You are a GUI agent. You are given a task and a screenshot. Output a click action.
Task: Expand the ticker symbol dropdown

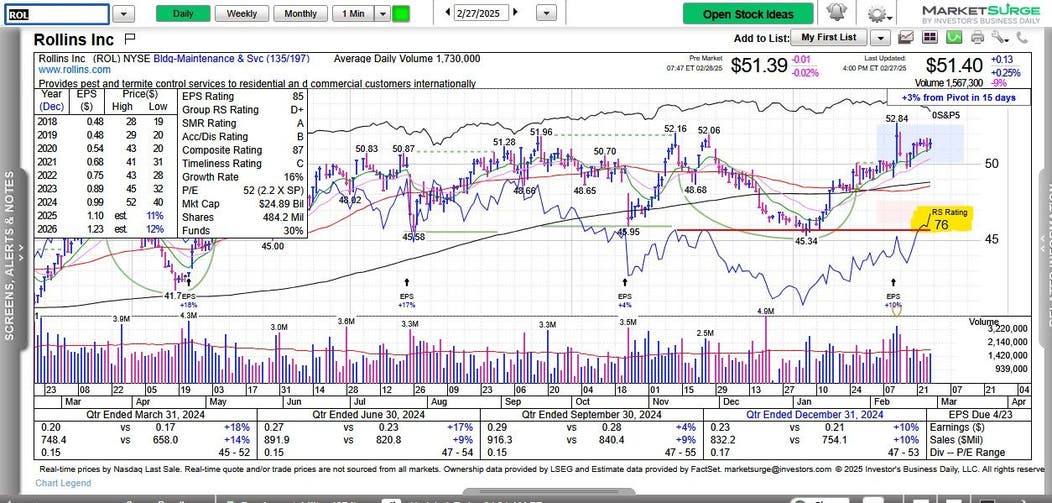[x=122, y=14]
